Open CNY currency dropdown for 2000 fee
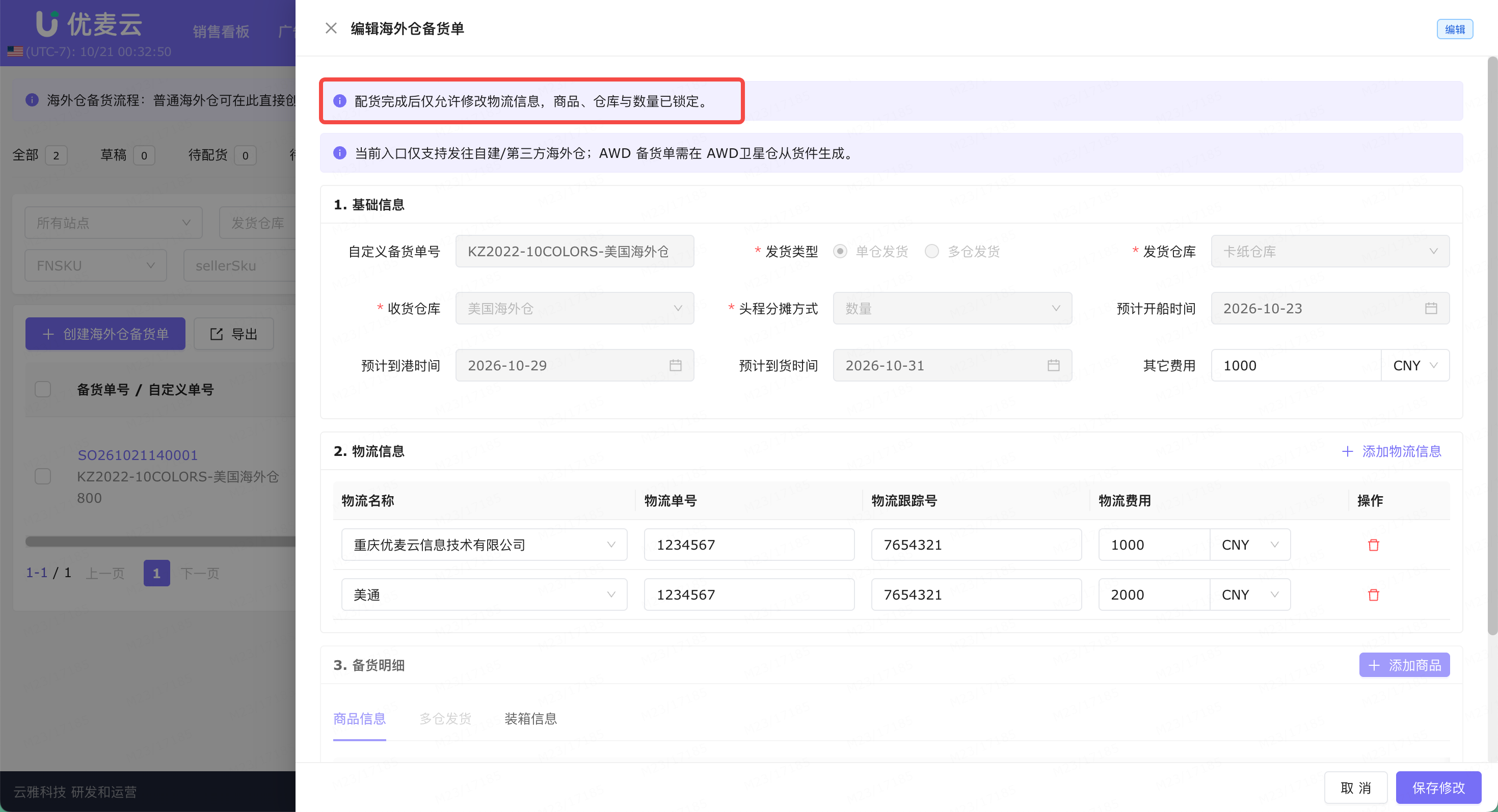This screenshot has width=1498, height=812. (1250, 594)
